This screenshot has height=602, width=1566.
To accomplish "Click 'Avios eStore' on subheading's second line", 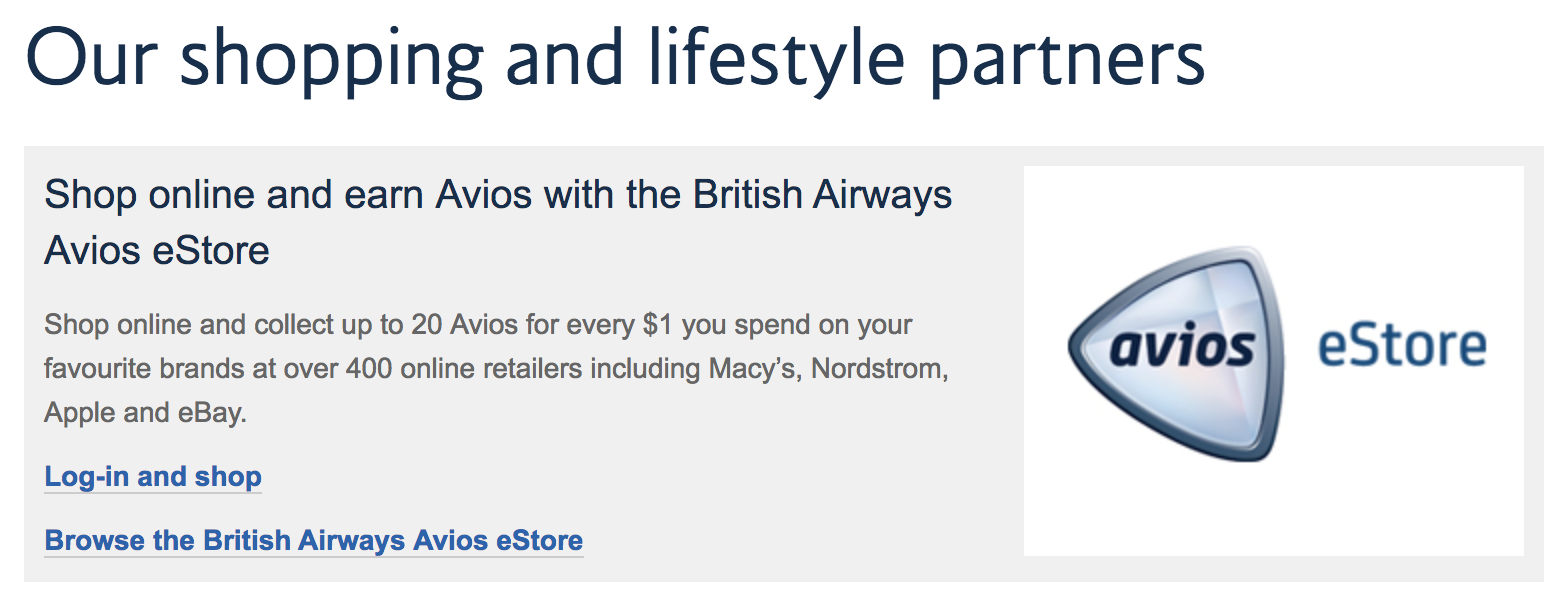I will [157, 250].
